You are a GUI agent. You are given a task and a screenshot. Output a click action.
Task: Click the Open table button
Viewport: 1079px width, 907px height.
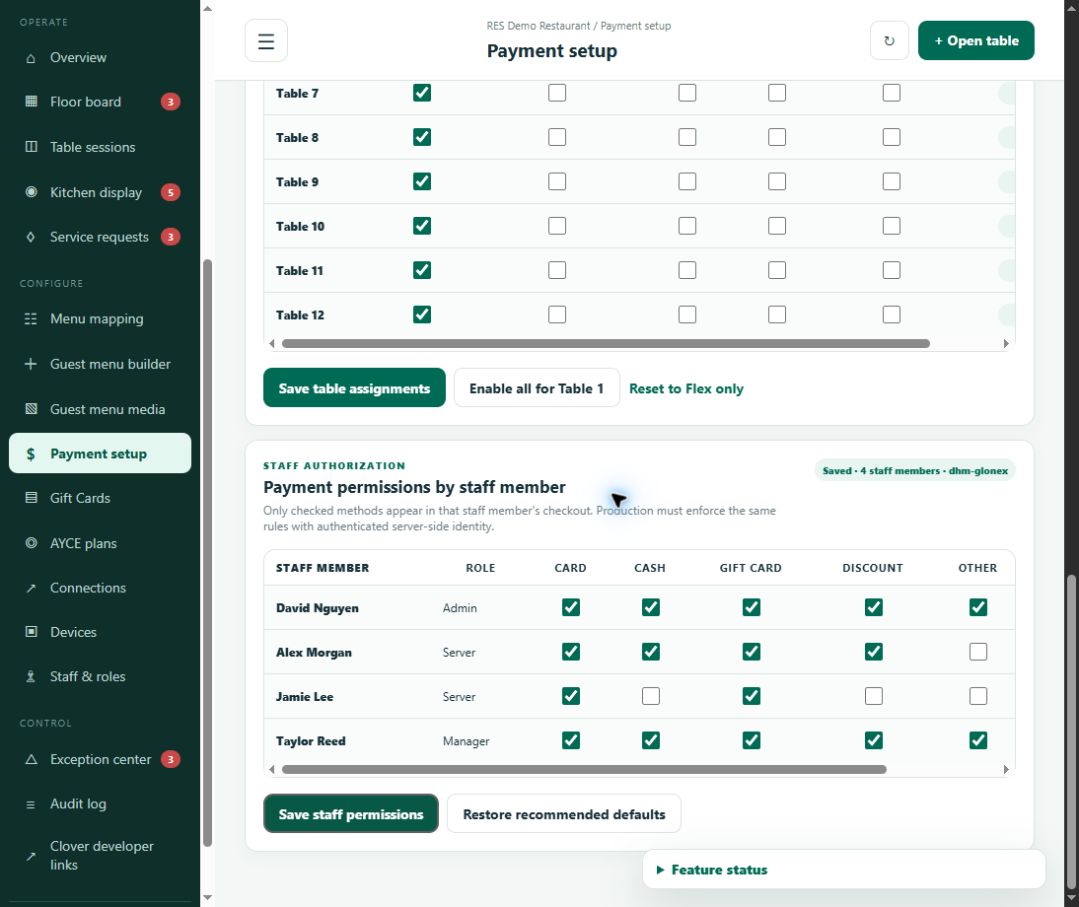click(976, 41)
